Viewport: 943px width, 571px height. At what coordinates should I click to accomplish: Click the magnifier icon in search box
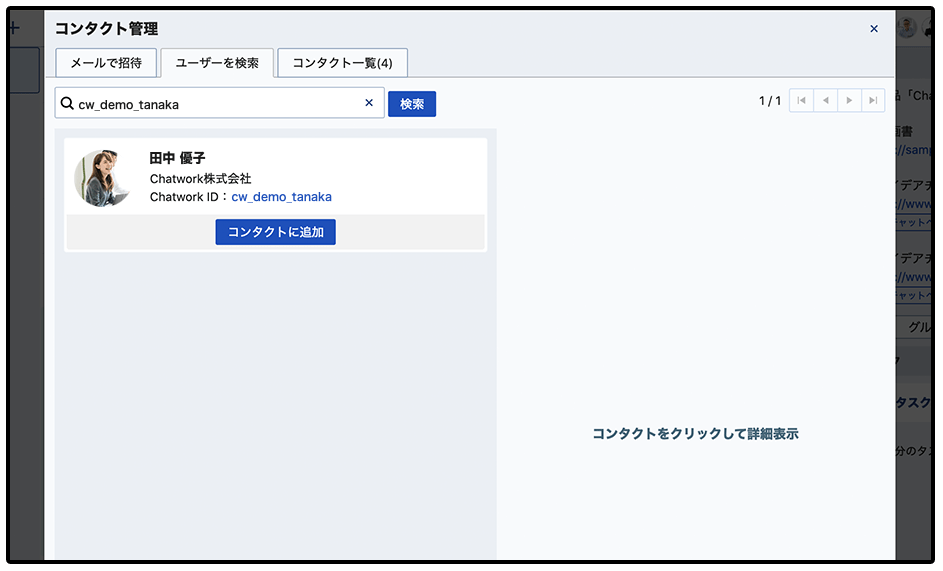pyautogui.click(x=67, y=104)
